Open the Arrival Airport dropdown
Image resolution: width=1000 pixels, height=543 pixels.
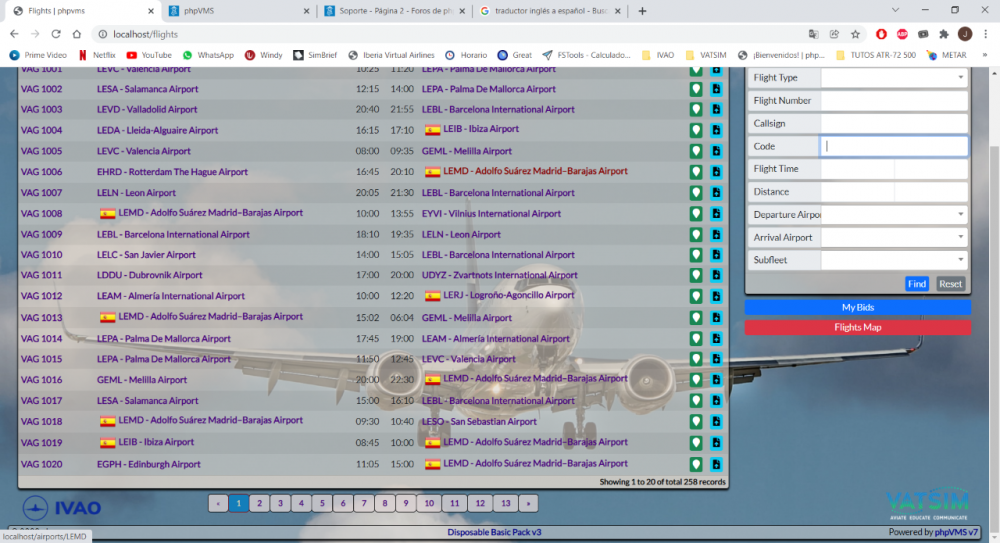click(893, 237)
